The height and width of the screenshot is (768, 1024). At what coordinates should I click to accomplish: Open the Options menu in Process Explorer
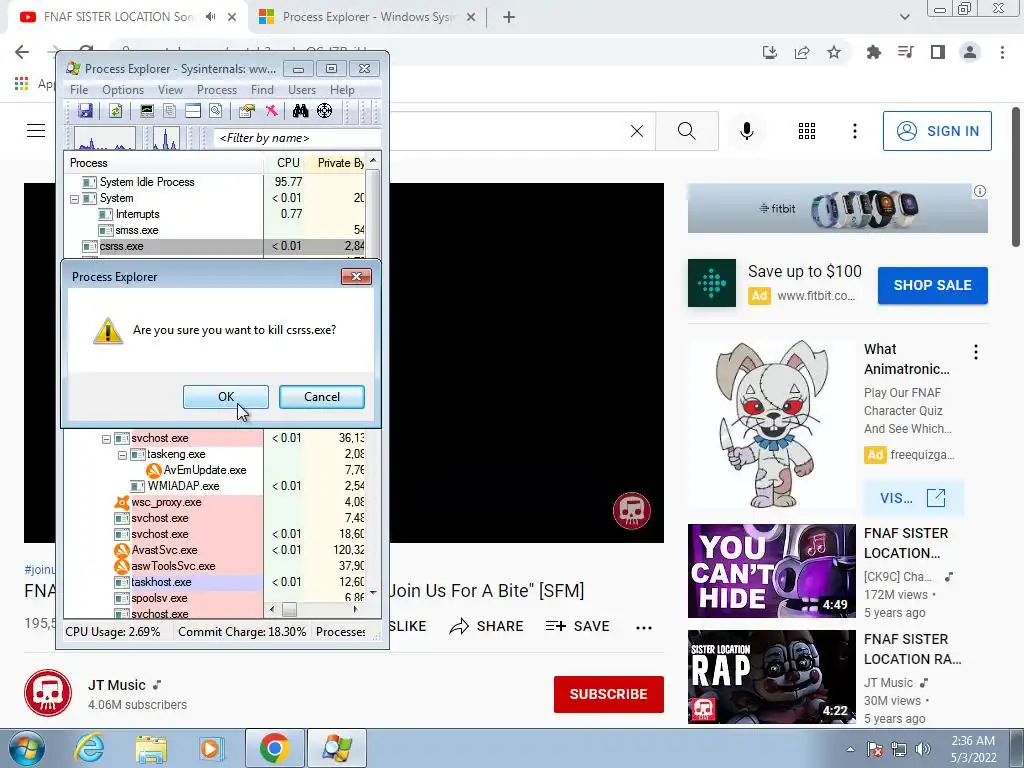123,90
